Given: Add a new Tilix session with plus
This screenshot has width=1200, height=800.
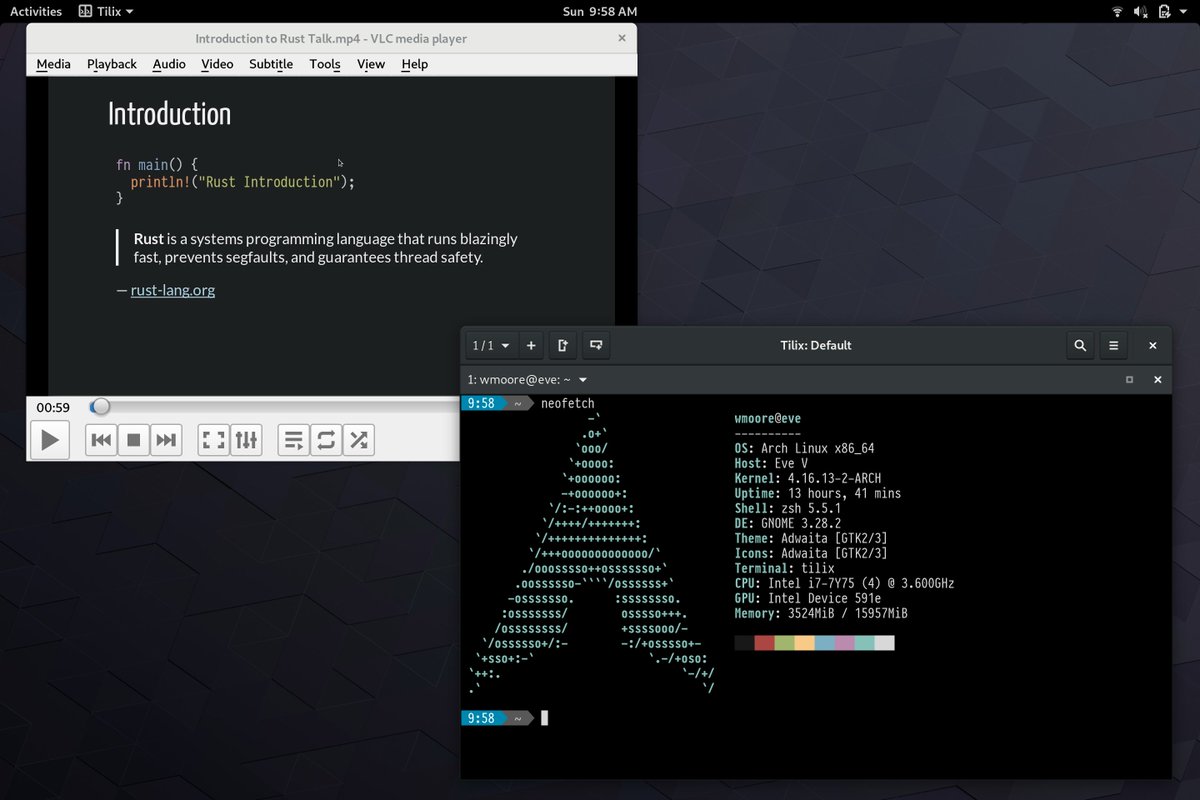Looking at the screenshot, I should click(x=531, y=345).
